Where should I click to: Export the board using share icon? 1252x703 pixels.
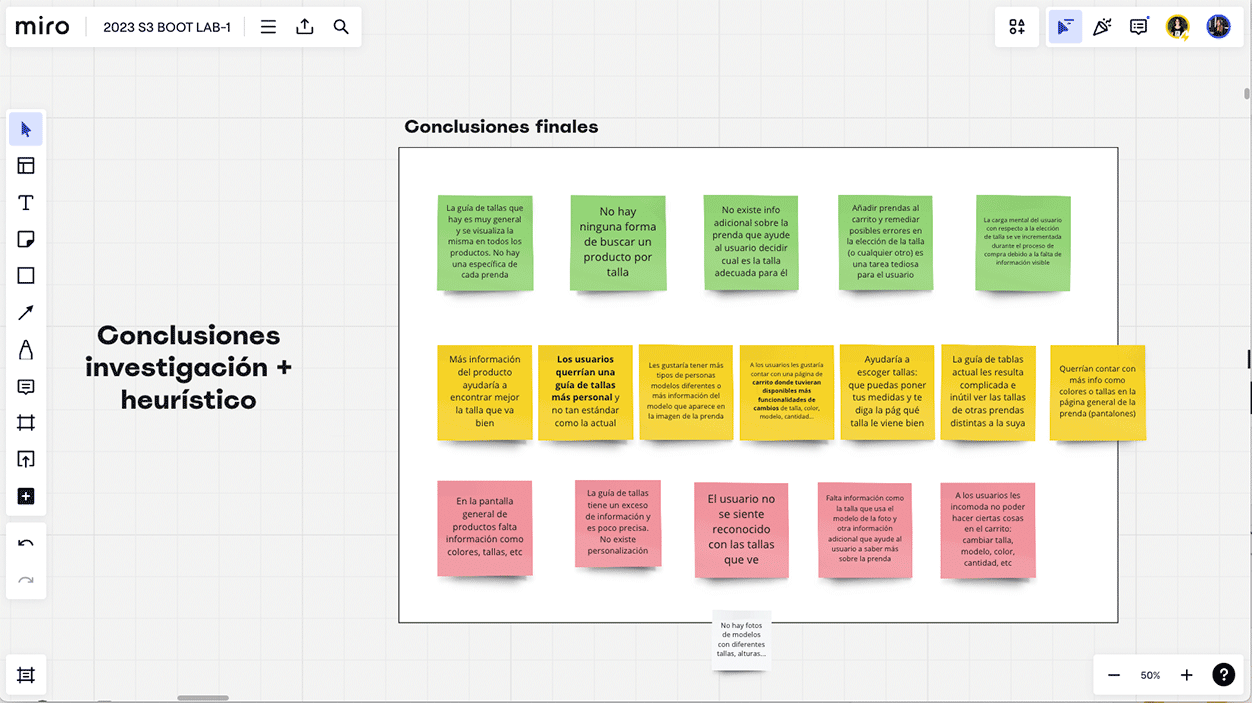point(305,27)
